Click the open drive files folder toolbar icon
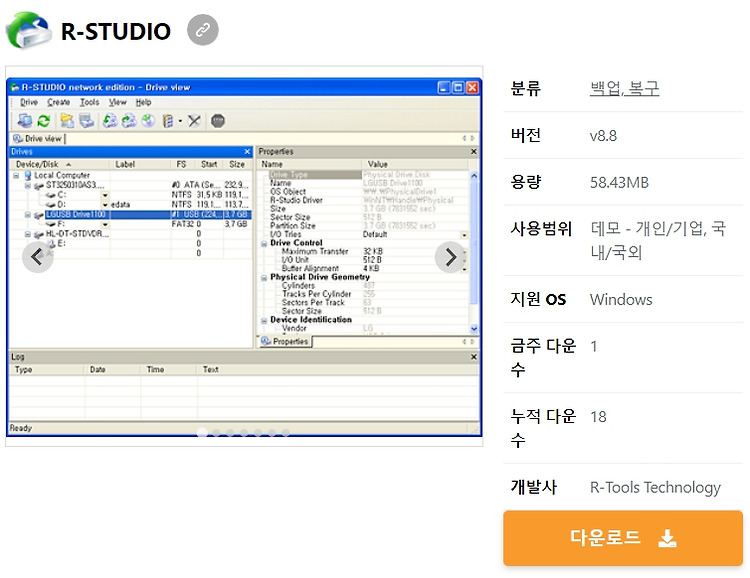Screen dimensions: 750x578 (x=67, y=121)
